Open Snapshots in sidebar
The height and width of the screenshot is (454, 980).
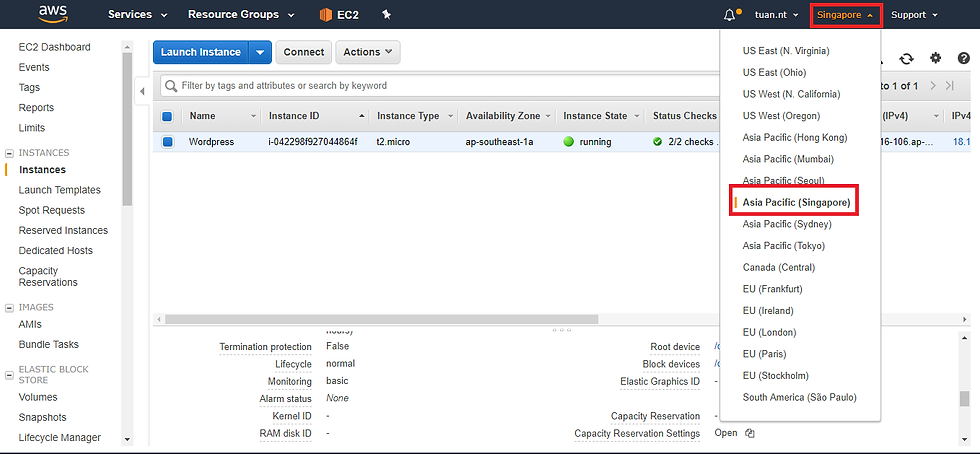pyautogui.click(x=42, y=417)
